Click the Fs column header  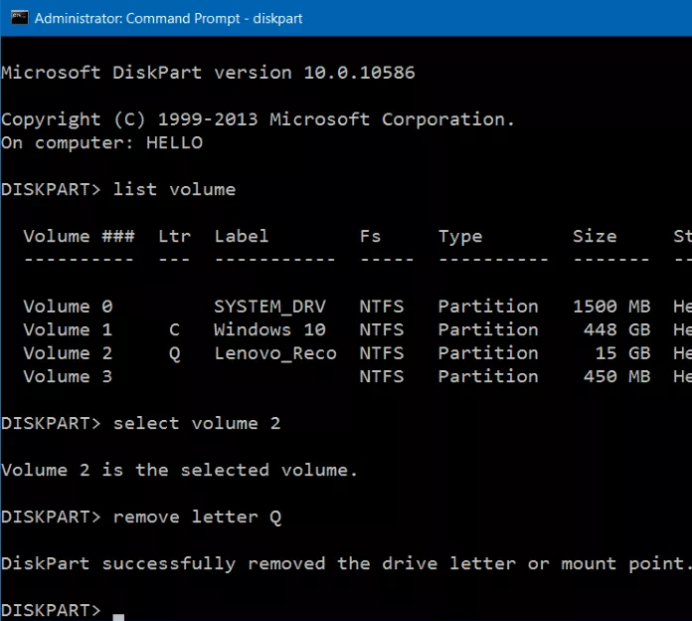(x=370, y=236)
